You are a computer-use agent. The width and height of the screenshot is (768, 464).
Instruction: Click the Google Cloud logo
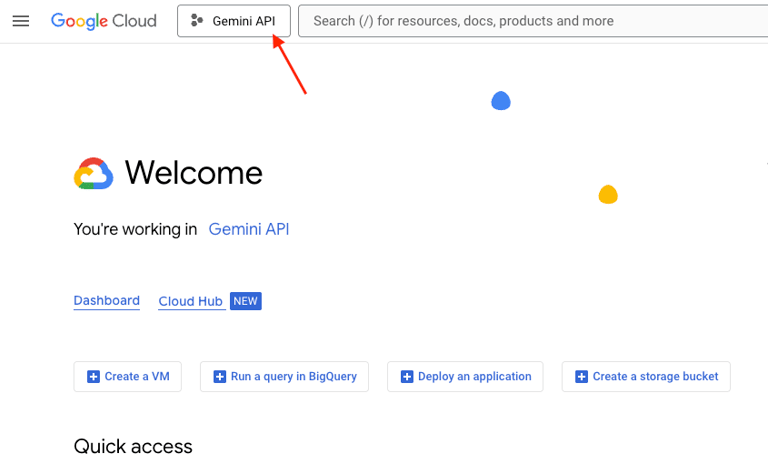(x=104, y=21)
